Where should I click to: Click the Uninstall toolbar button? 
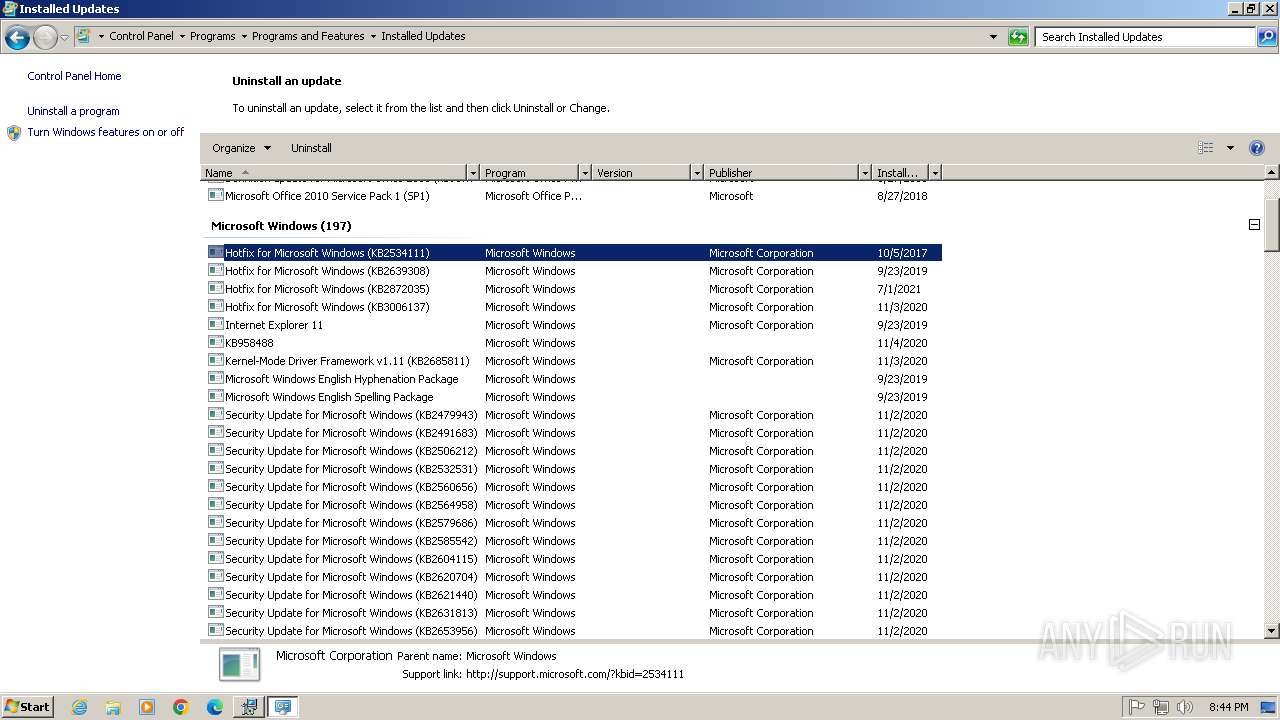311,148
